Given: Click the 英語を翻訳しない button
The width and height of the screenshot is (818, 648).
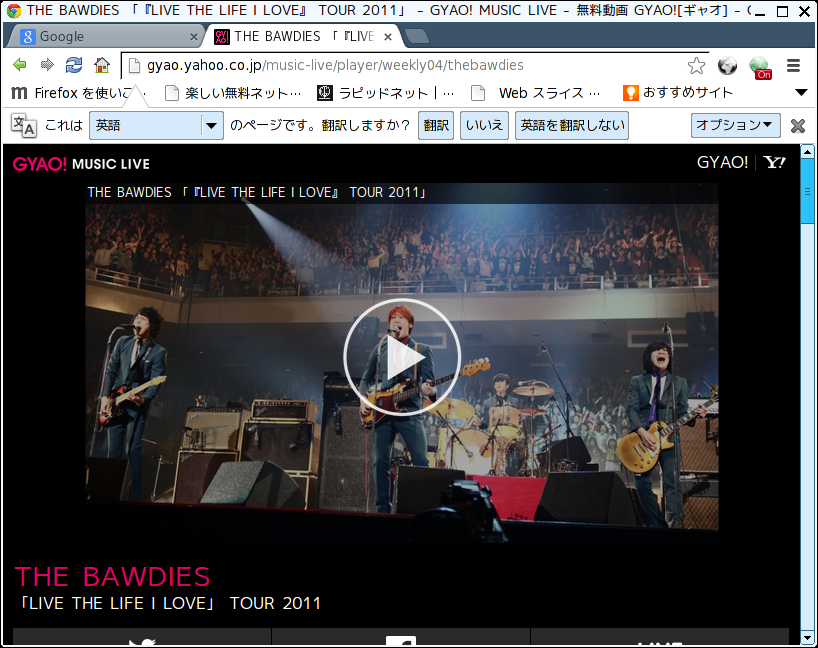Looking at the screenshot, I should point(572,125).
